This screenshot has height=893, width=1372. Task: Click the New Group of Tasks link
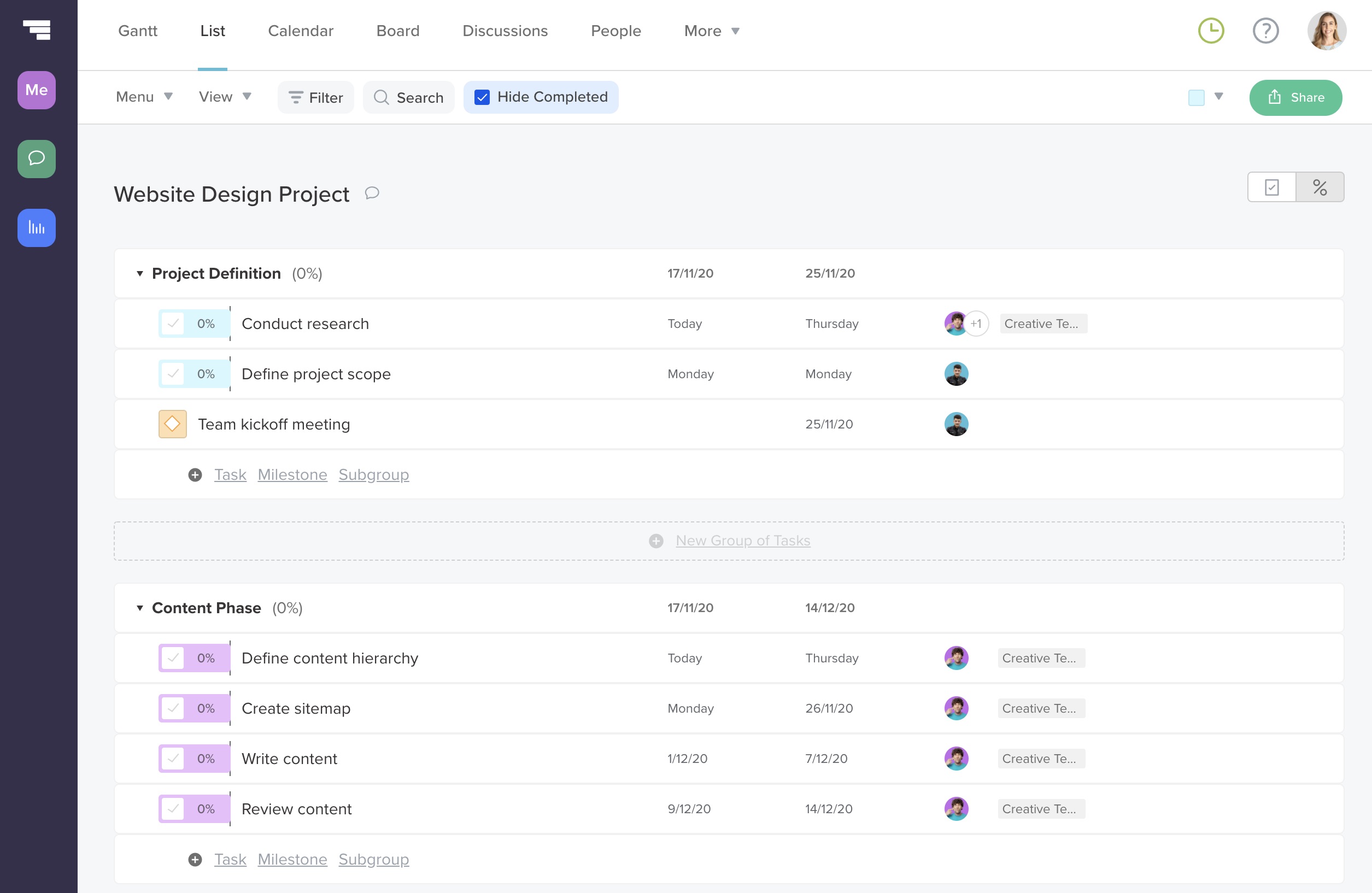(x=742, y=540)
